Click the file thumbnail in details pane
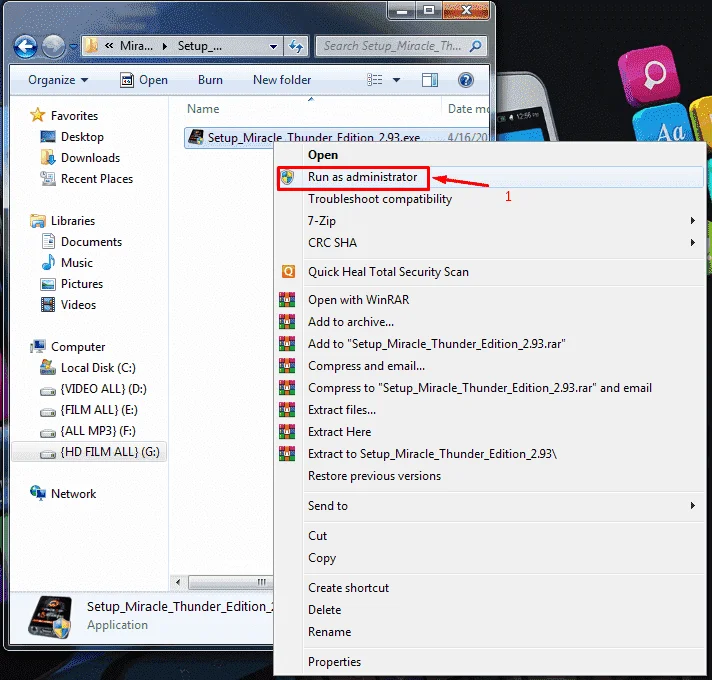The width and height of the screenshot is (712, 680). tap(50, 617)
